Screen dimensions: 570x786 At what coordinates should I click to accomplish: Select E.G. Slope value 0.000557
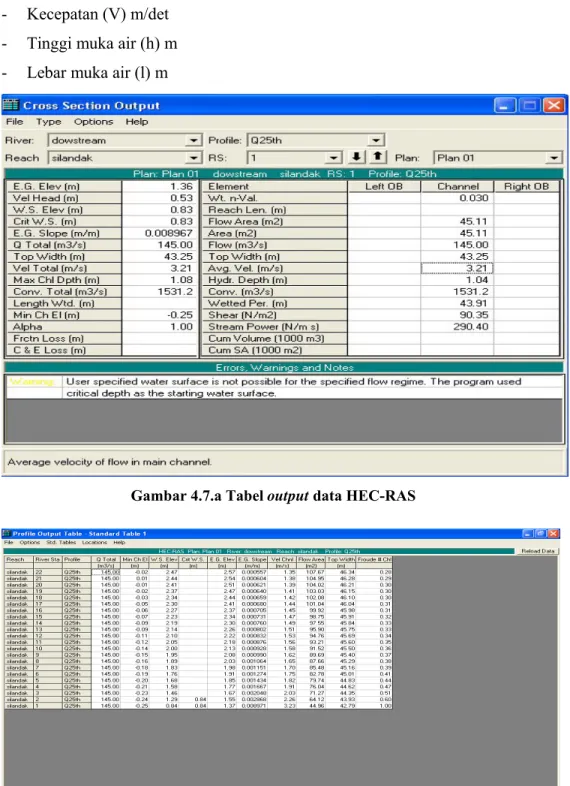tap(254, 572)
